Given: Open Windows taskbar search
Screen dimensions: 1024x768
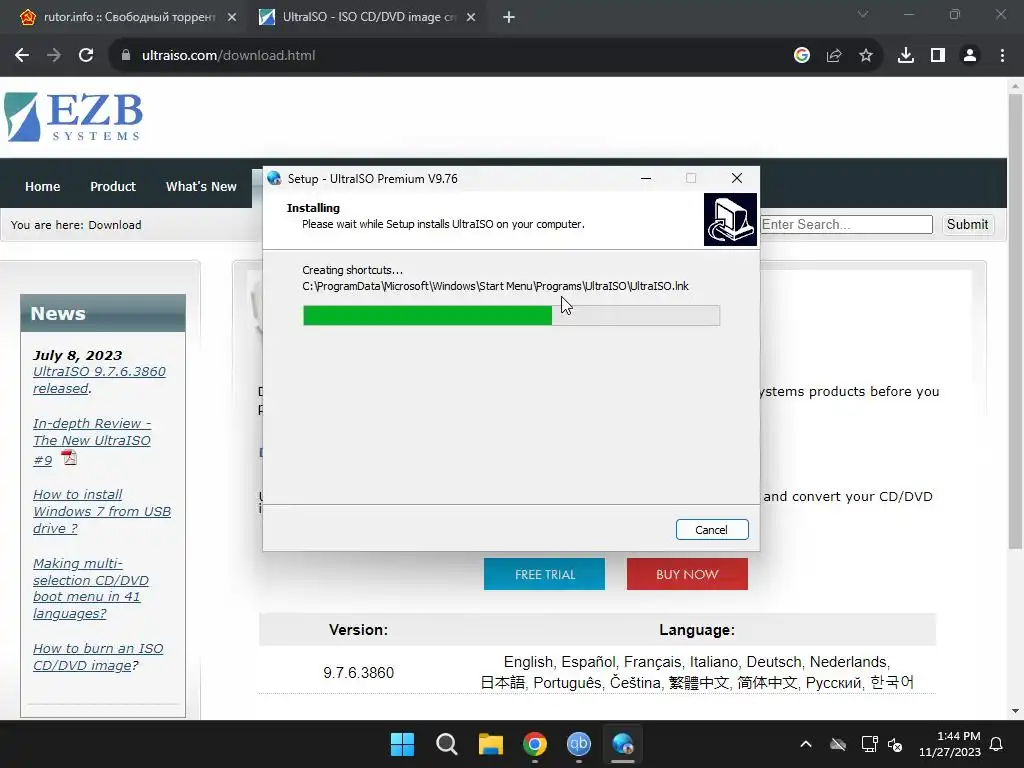Looking at the screenshot, I should (x=447, y=744).
